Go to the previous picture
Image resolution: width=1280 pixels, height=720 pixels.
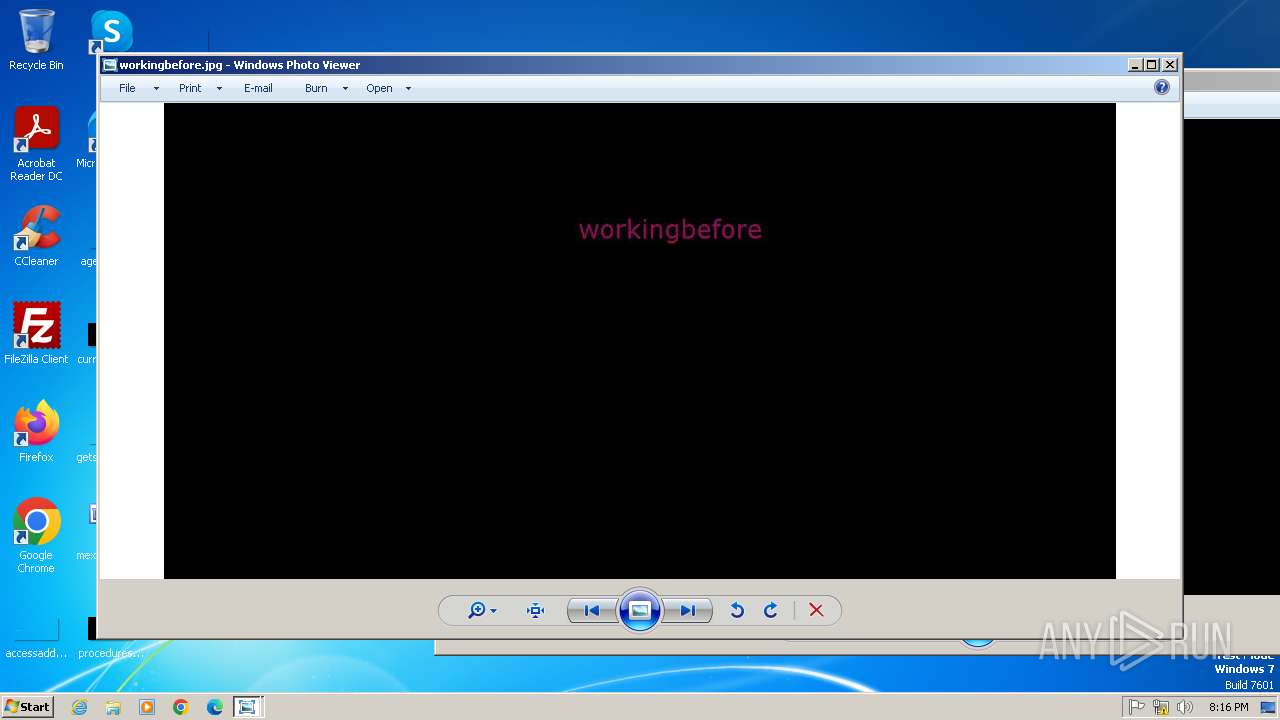(x=592, y=610)
